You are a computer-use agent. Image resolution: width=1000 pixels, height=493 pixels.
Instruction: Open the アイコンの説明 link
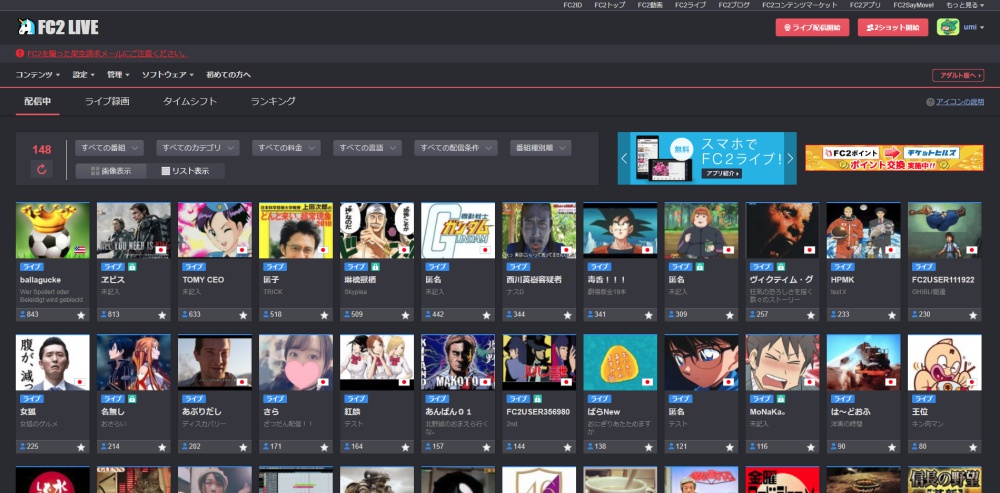[x=960, y=102]
